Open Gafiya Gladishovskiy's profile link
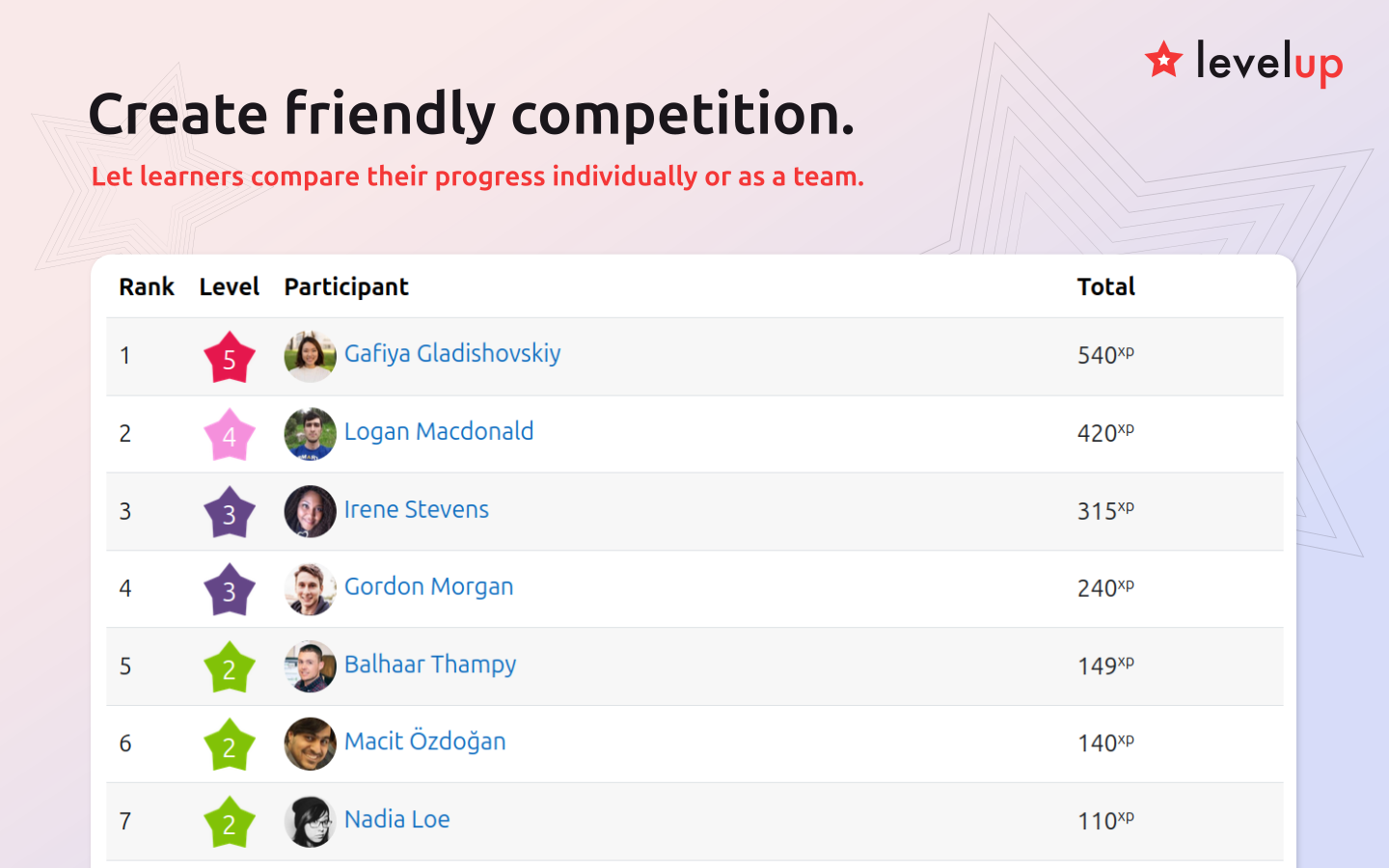This screenshot has height=868, width=1389. click(452, 354)
